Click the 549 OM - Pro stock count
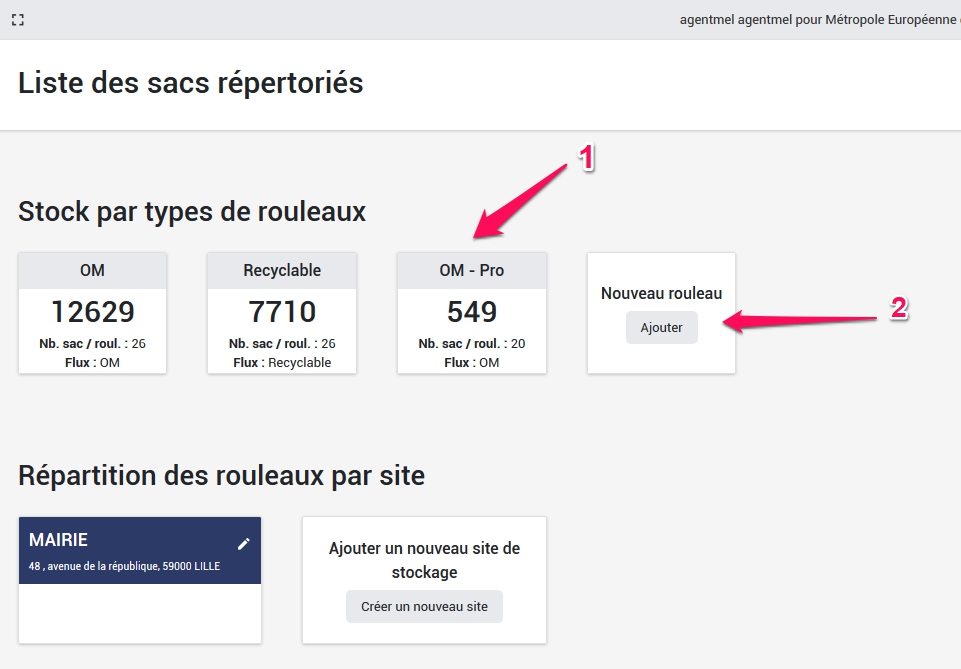Image resolution: width=961 pixels, height=669 pixels. (x=471, y=311)
